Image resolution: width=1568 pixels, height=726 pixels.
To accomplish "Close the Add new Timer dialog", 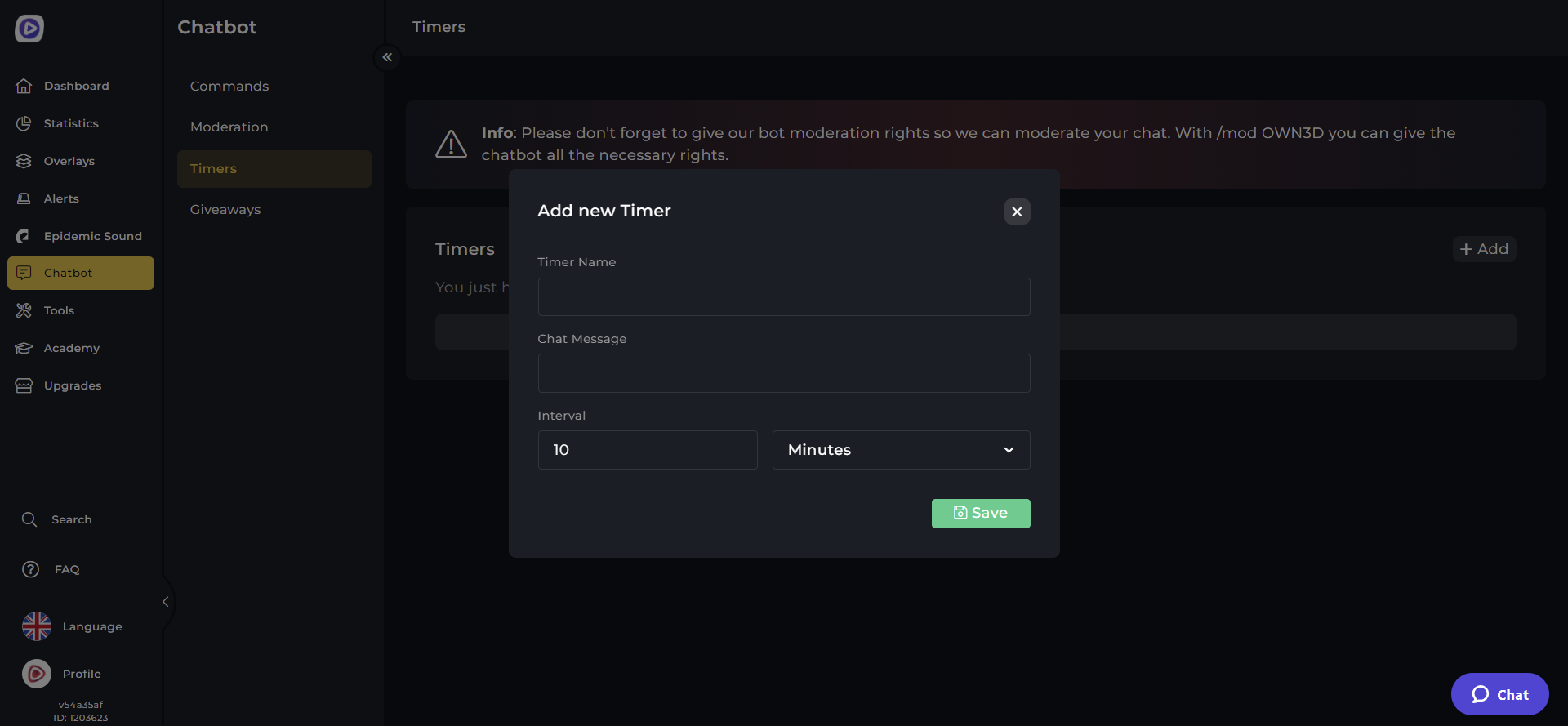I will pos(1017,212).
